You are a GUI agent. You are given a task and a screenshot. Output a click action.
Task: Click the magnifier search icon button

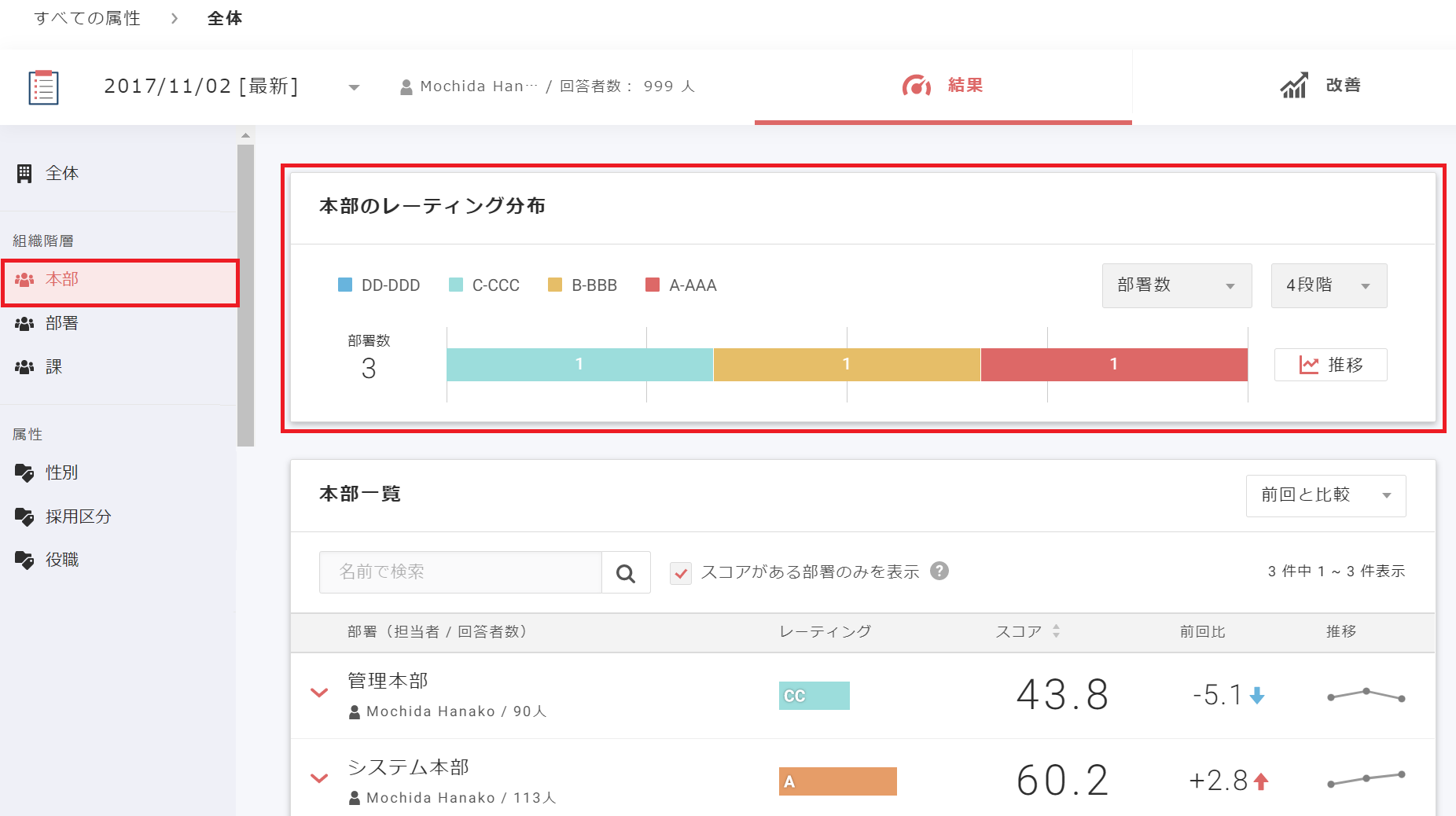(626, 573)
